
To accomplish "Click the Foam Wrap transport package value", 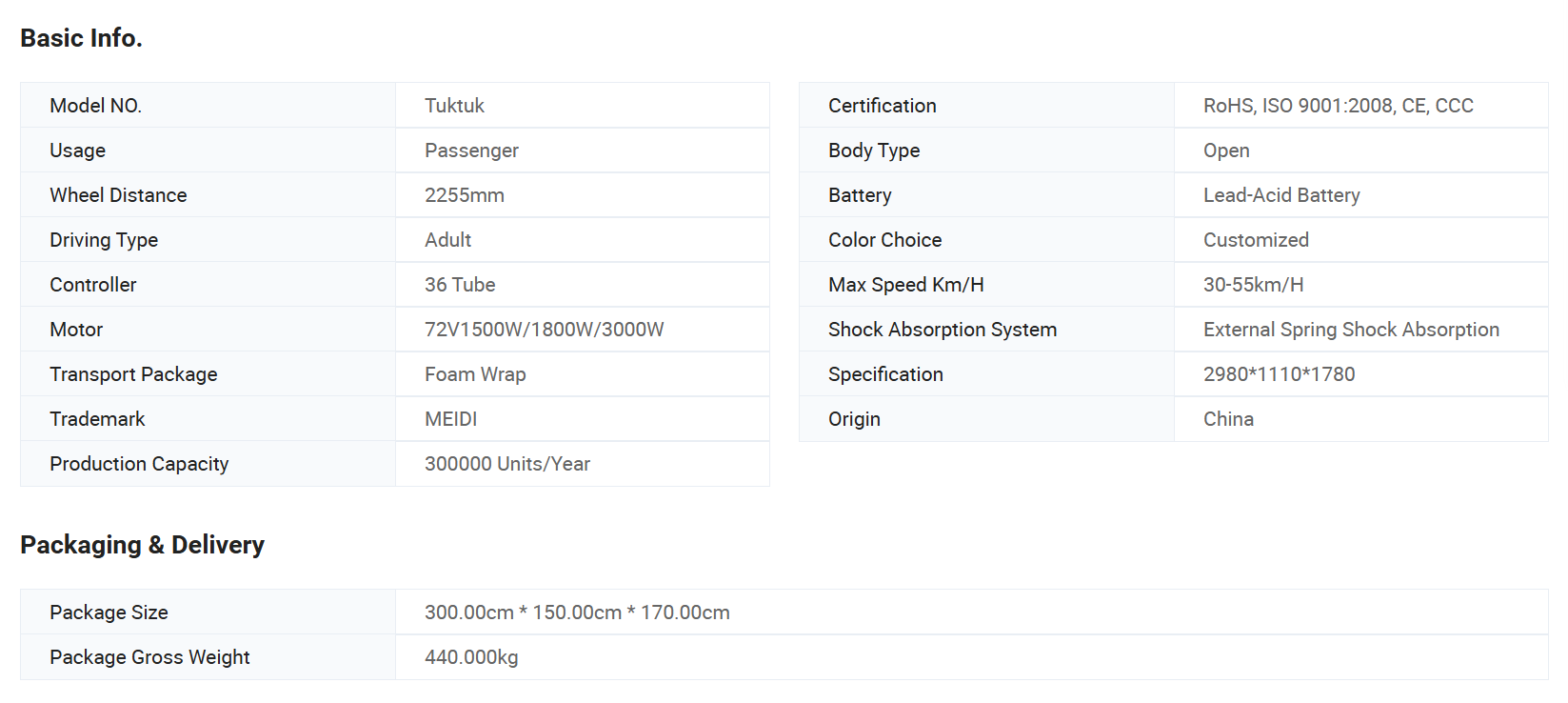I will (475, 374).
